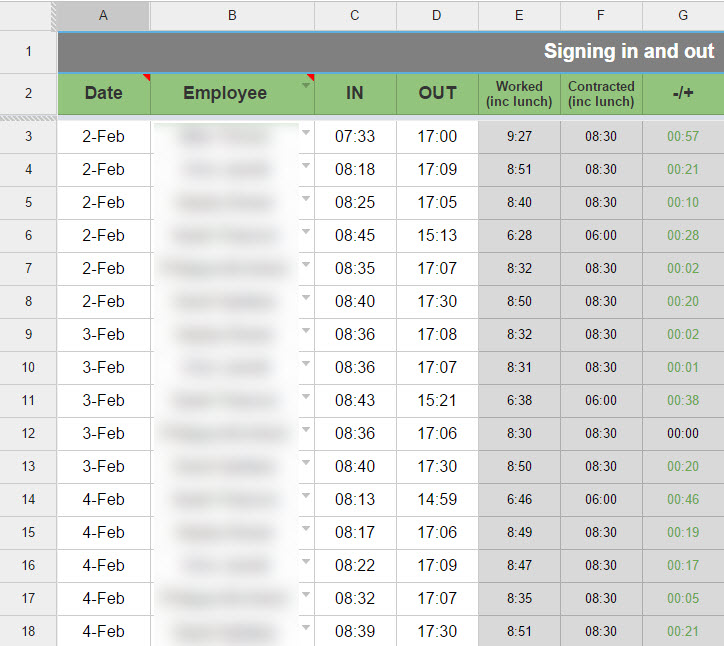Open the employee dropdown arrow in row 17
Viewport: 724px width, 646px height.
[x=306, y=595]
